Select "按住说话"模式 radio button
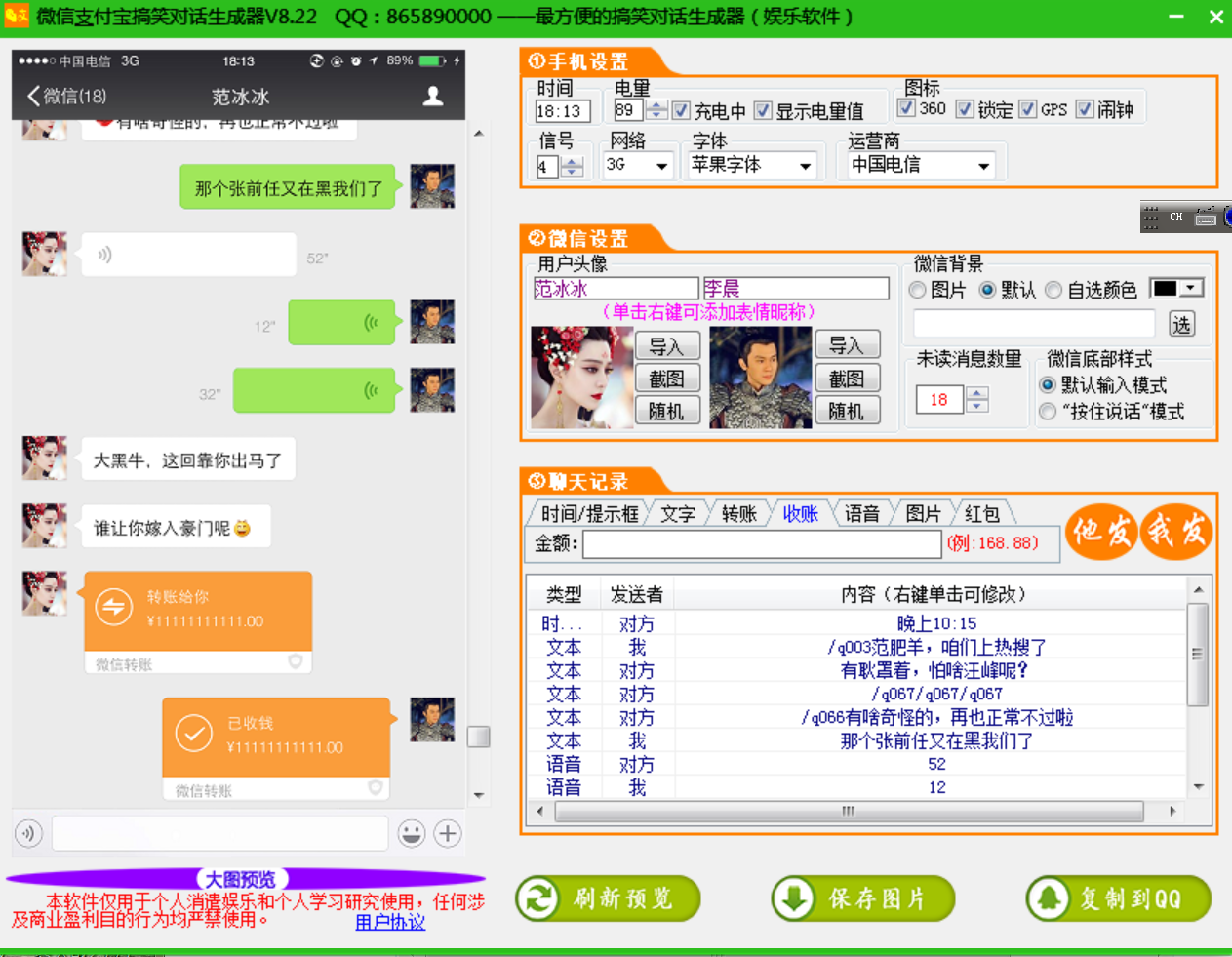 tap(1048, 412)
